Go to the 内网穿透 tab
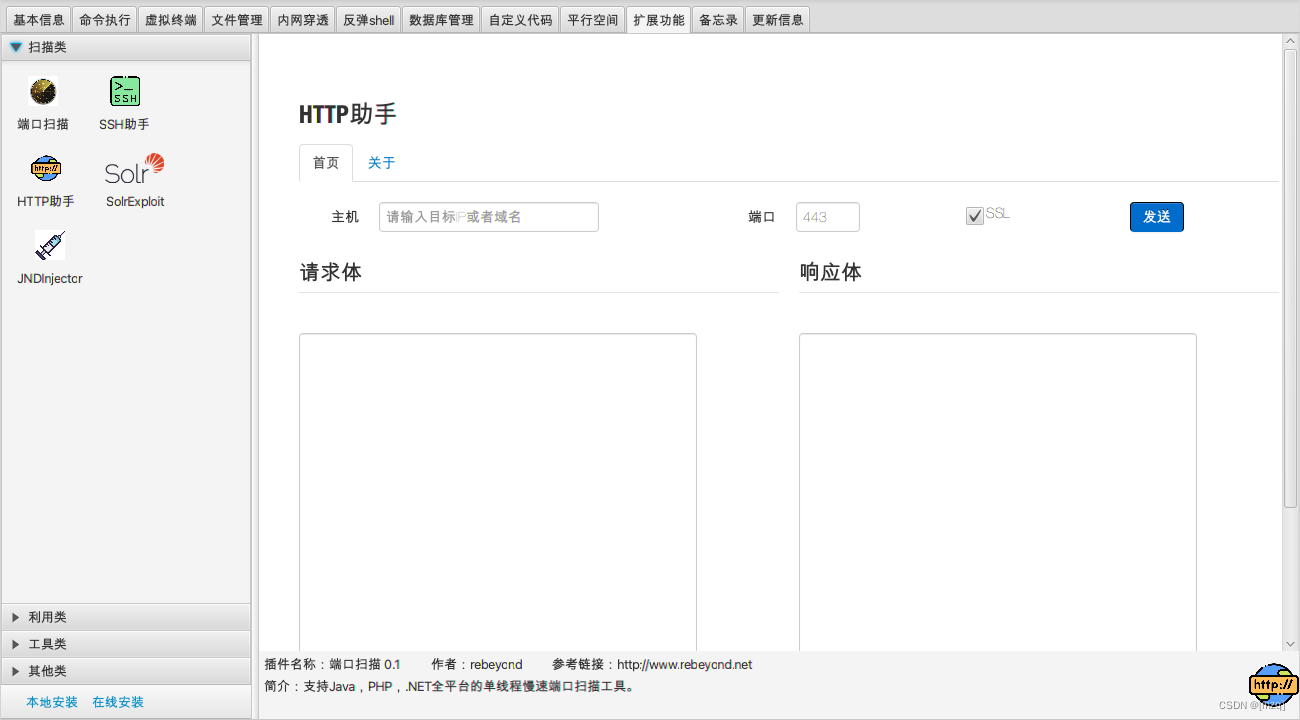The width and height of the screenshot is (1300, 720). point(303,20)
